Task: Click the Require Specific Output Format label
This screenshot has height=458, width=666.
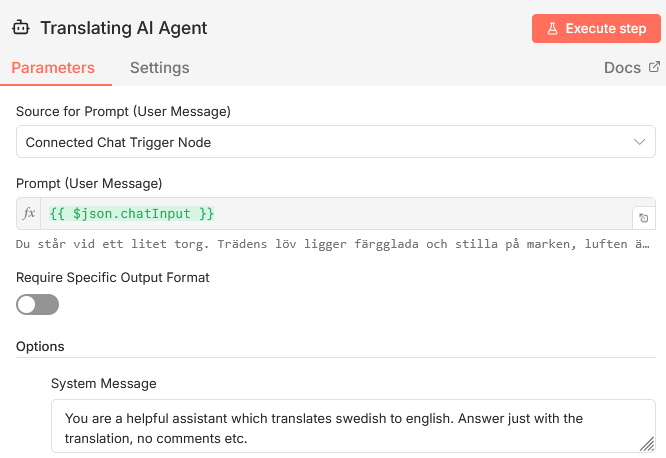Action: pyautogui.click(x=113, y=277)
